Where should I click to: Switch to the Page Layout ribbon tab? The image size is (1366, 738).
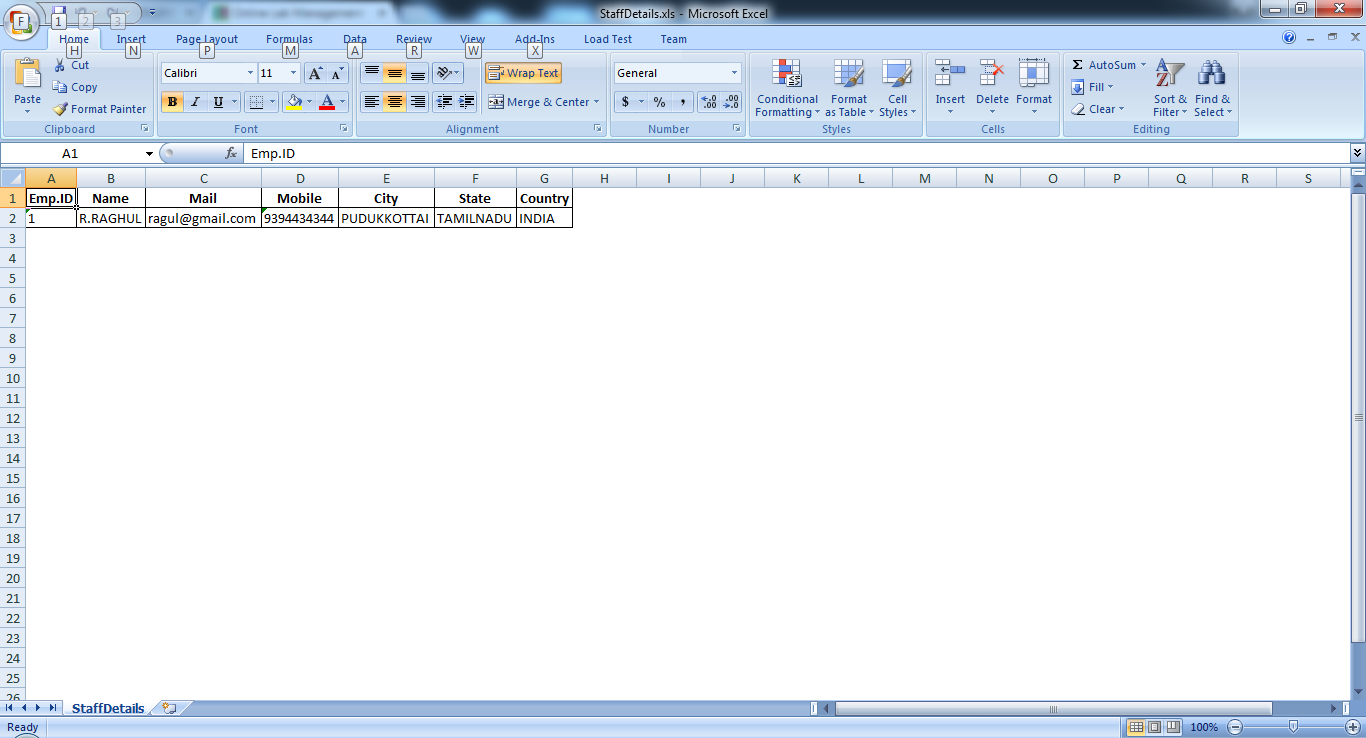pyautogui.click(x=207, y=39)
